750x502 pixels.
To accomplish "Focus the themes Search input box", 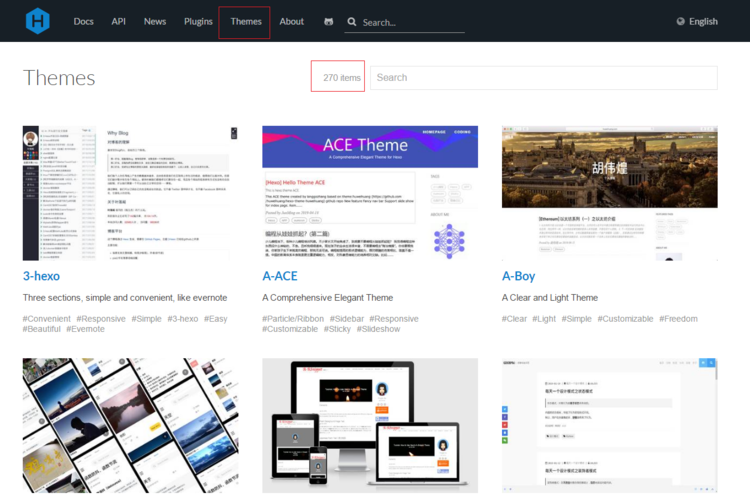I will 544,77.
